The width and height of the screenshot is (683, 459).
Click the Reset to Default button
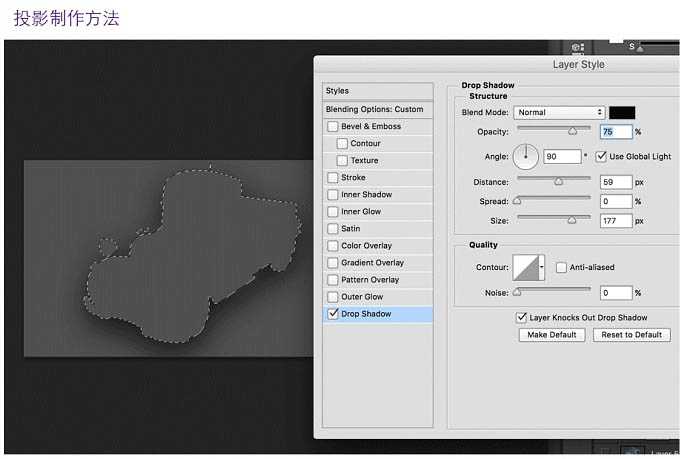coord(632,335)
